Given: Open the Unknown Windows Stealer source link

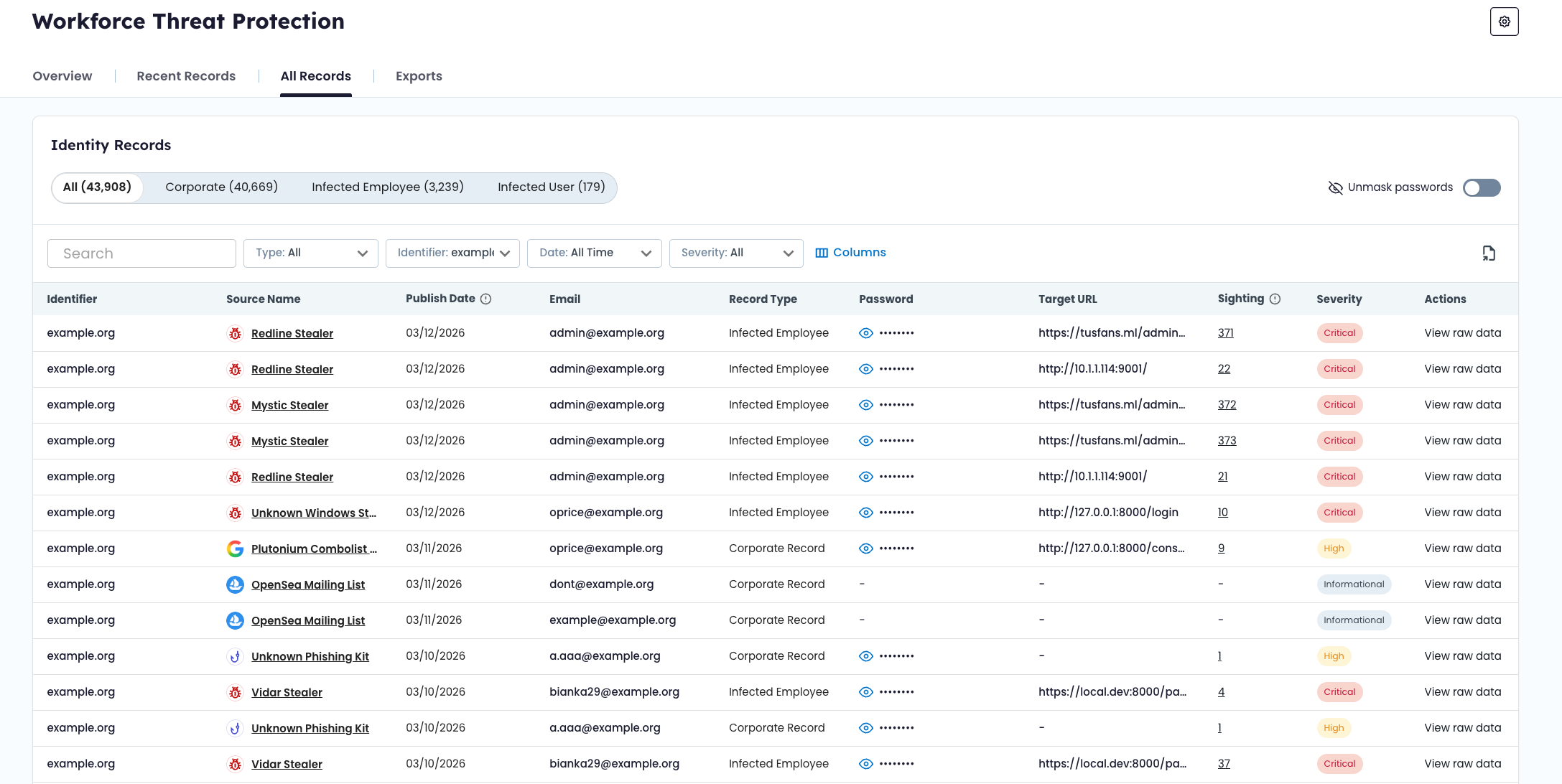Looking at the screenshot, I should [313, 513].
